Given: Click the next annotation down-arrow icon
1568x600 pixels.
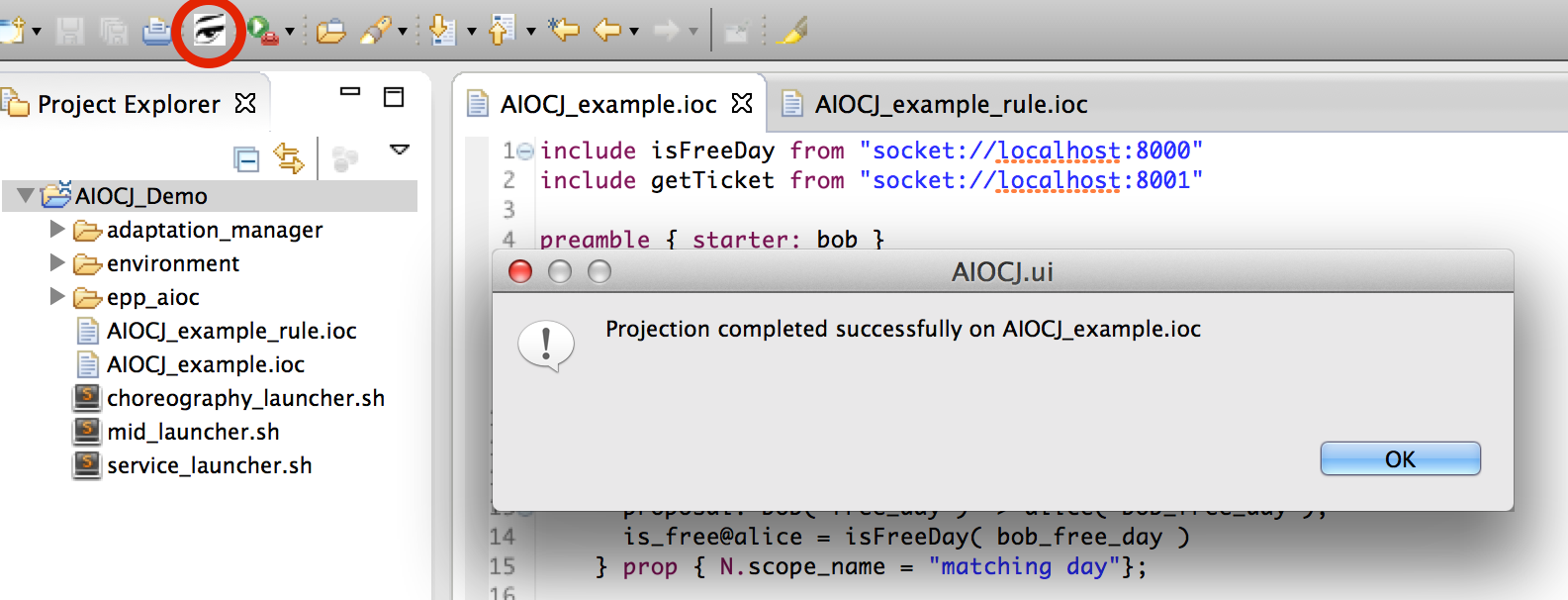Looking at the screenshot, I should (x=442, y=31).
